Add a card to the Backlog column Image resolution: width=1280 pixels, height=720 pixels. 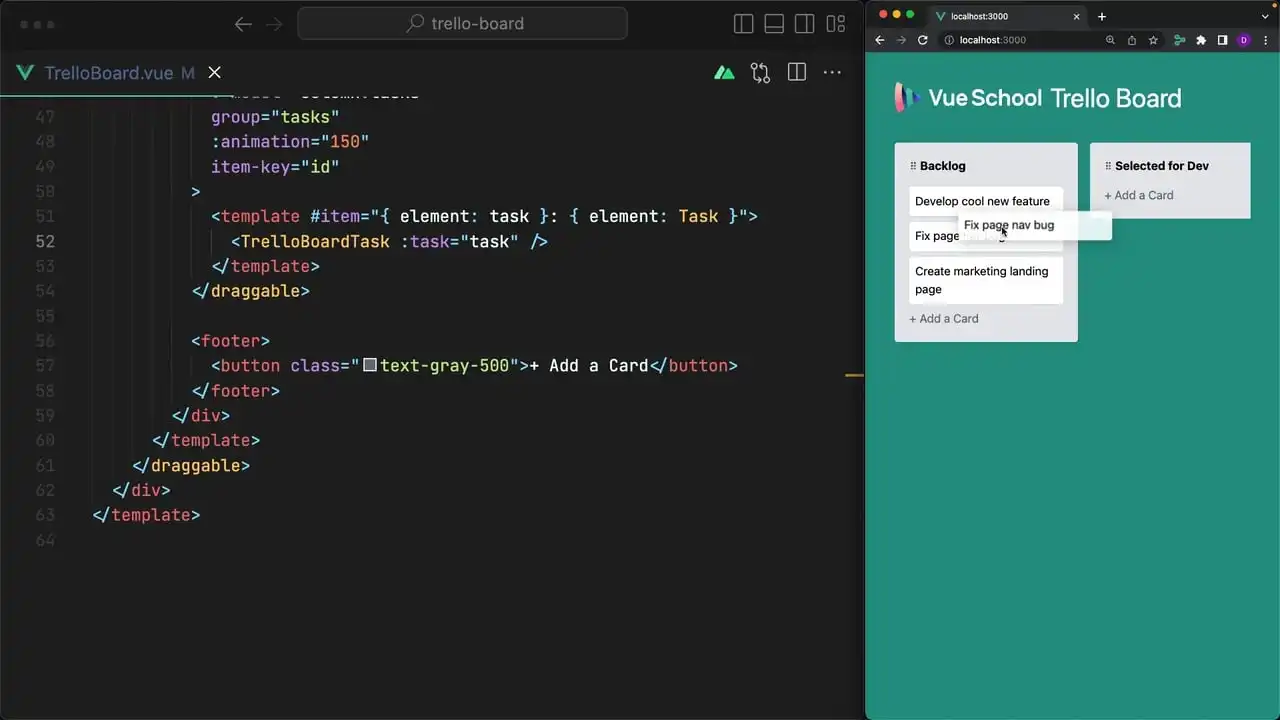(944, 319)
